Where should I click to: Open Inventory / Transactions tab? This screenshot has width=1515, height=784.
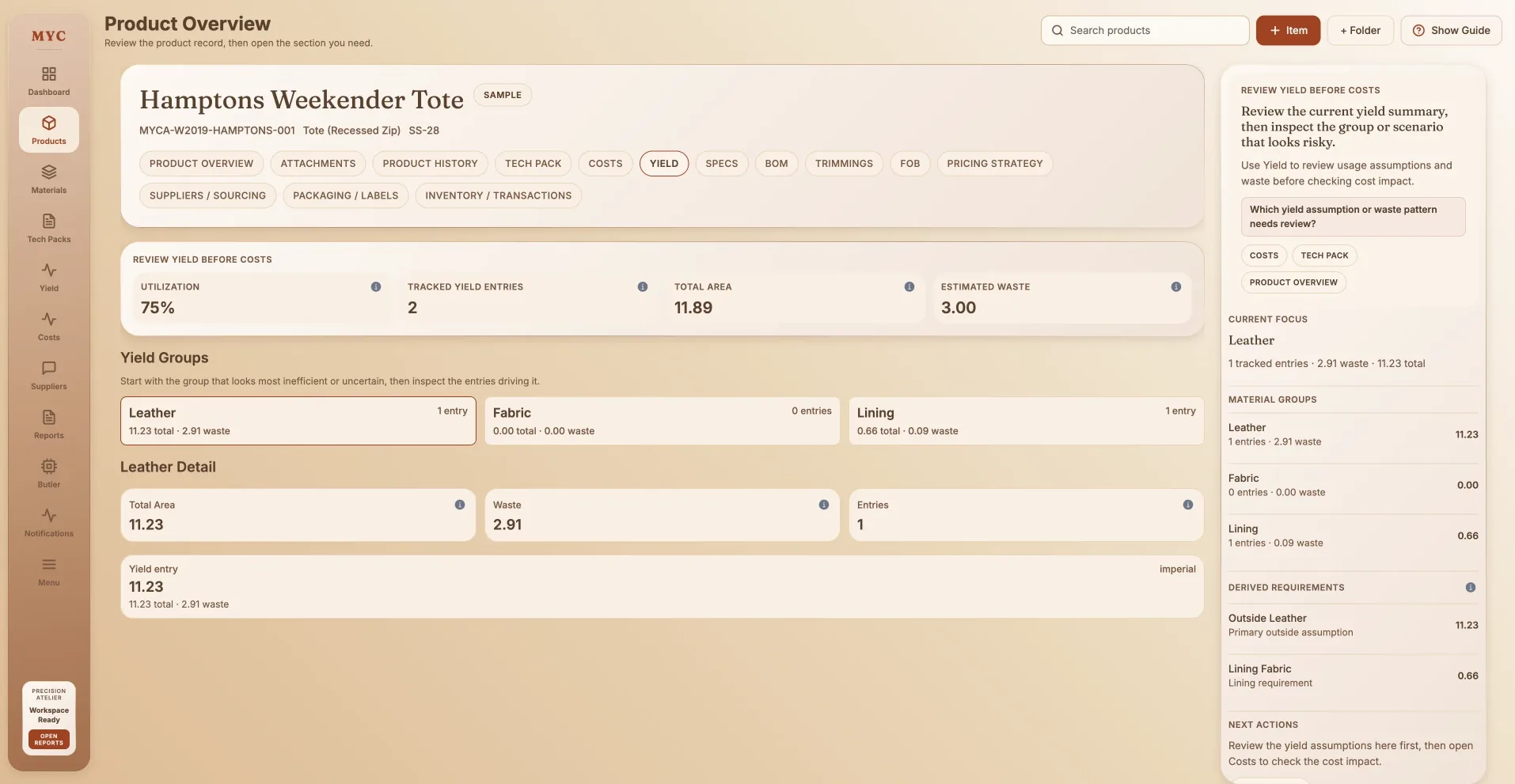tap(499, 195)
